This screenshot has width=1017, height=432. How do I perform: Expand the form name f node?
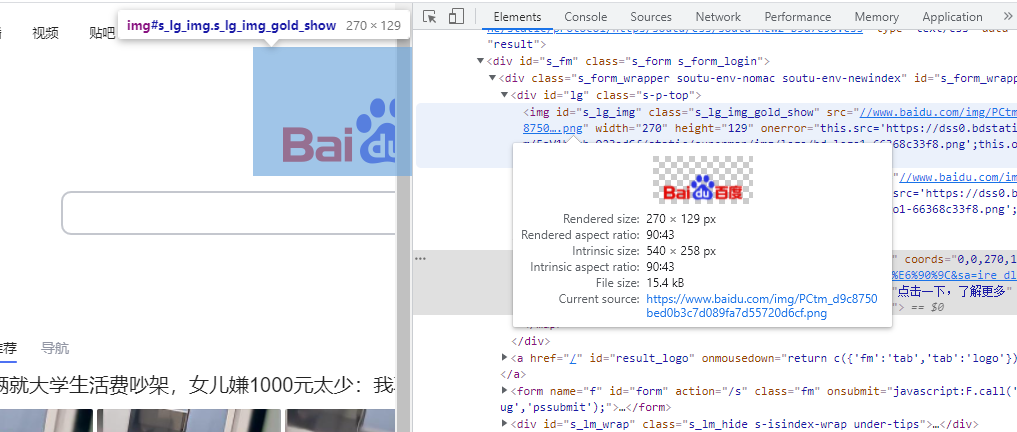tap(505, 390)
